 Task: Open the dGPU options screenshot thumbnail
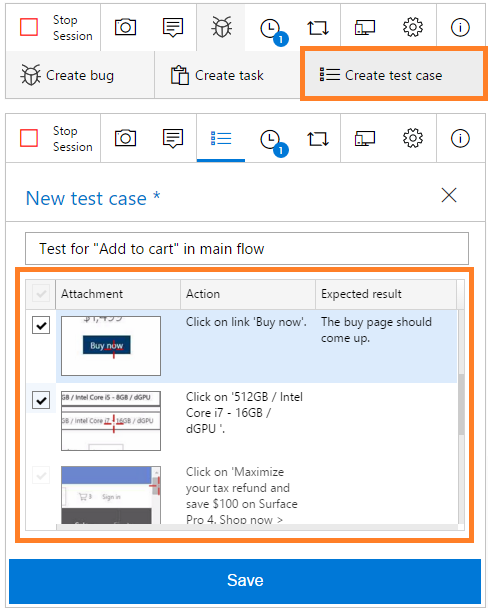111,421
